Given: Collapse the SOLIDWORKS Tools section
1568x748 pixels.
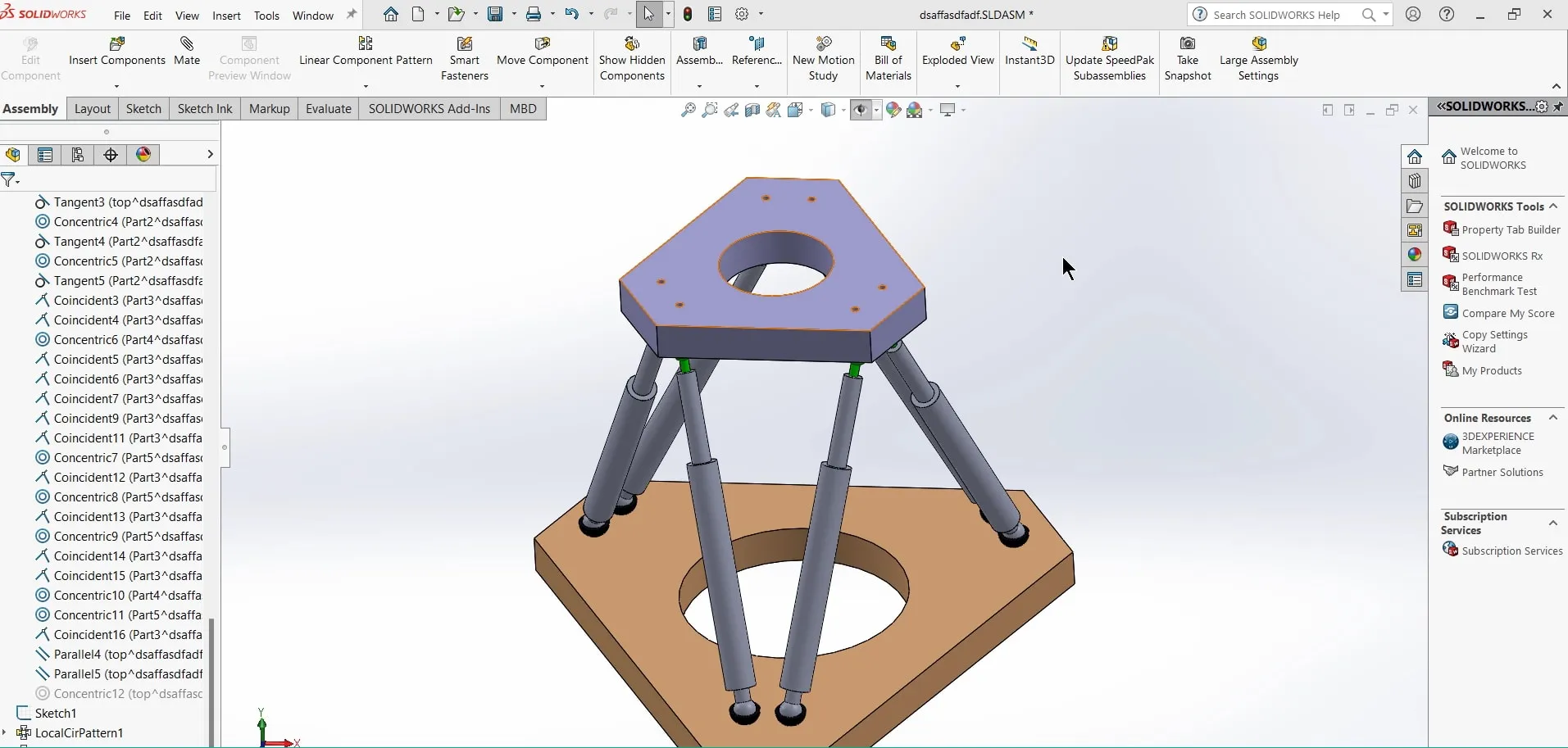Looking at the screenshot, I should click(1554, 206).
